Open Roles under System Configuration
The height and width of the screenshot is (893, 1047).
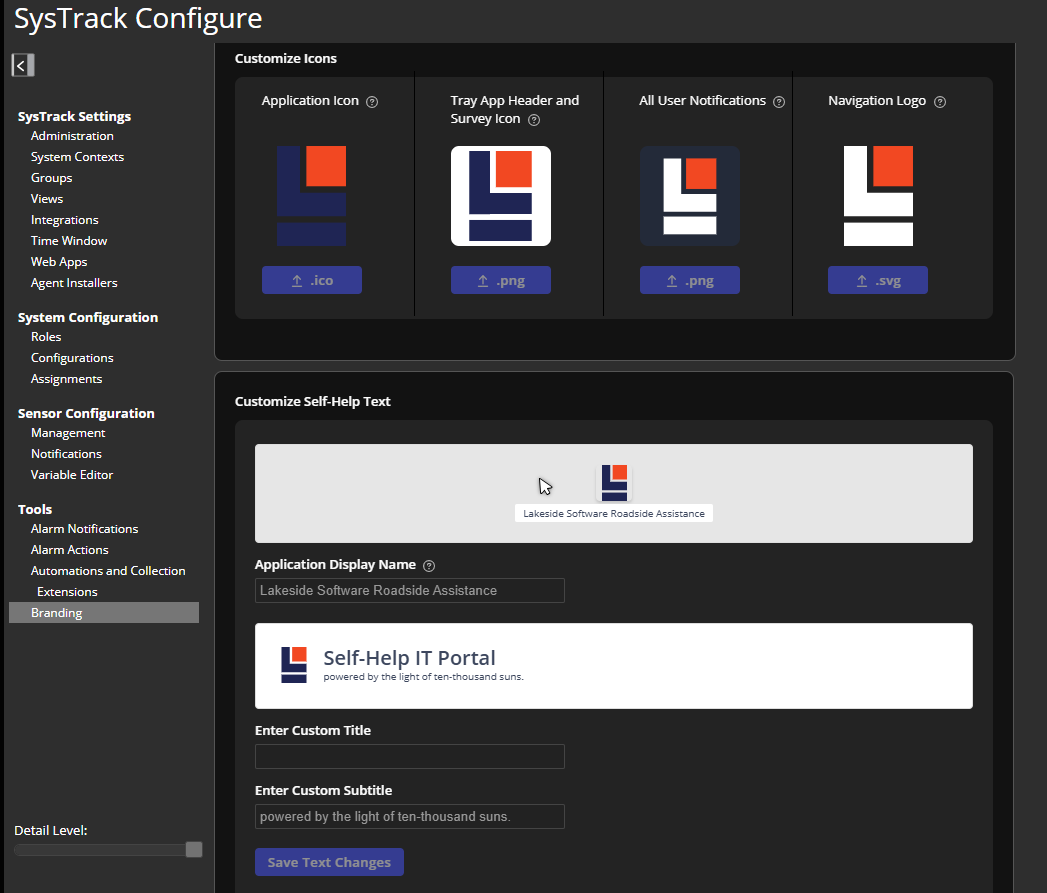coord(46,337)
